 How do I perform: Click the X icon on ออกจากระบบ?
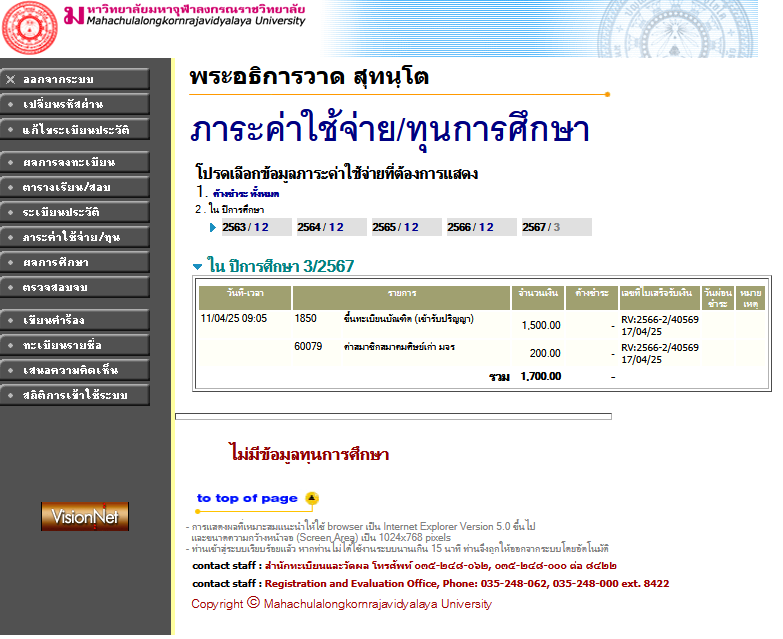click(10, 79)
